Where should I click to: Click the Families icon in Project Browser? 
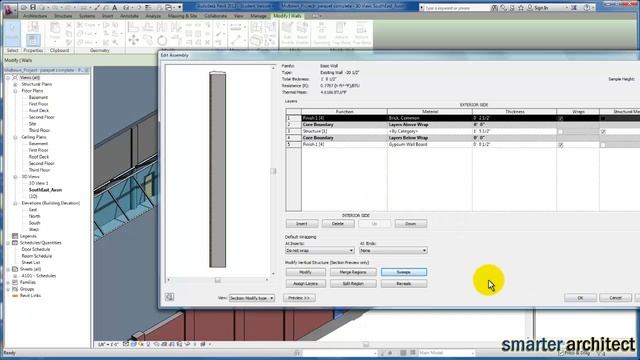coord(15,282)
